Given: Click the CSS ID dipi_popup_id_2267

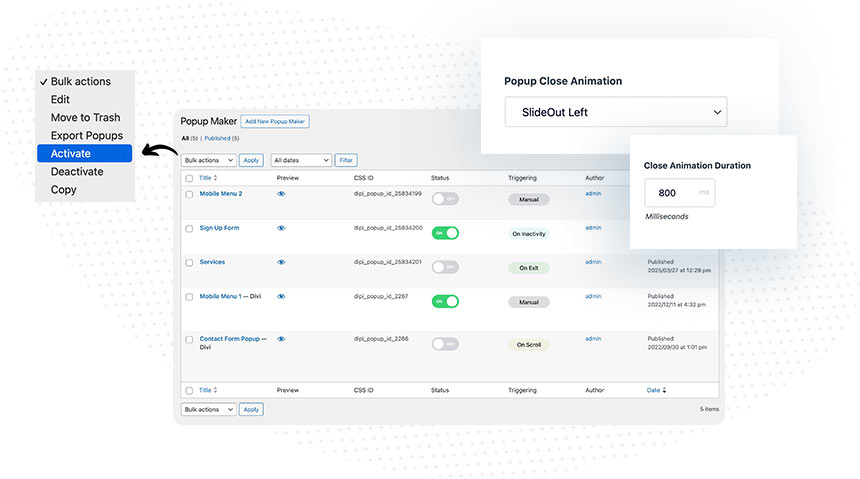Looking at the screenshot, I should [381, 296].
